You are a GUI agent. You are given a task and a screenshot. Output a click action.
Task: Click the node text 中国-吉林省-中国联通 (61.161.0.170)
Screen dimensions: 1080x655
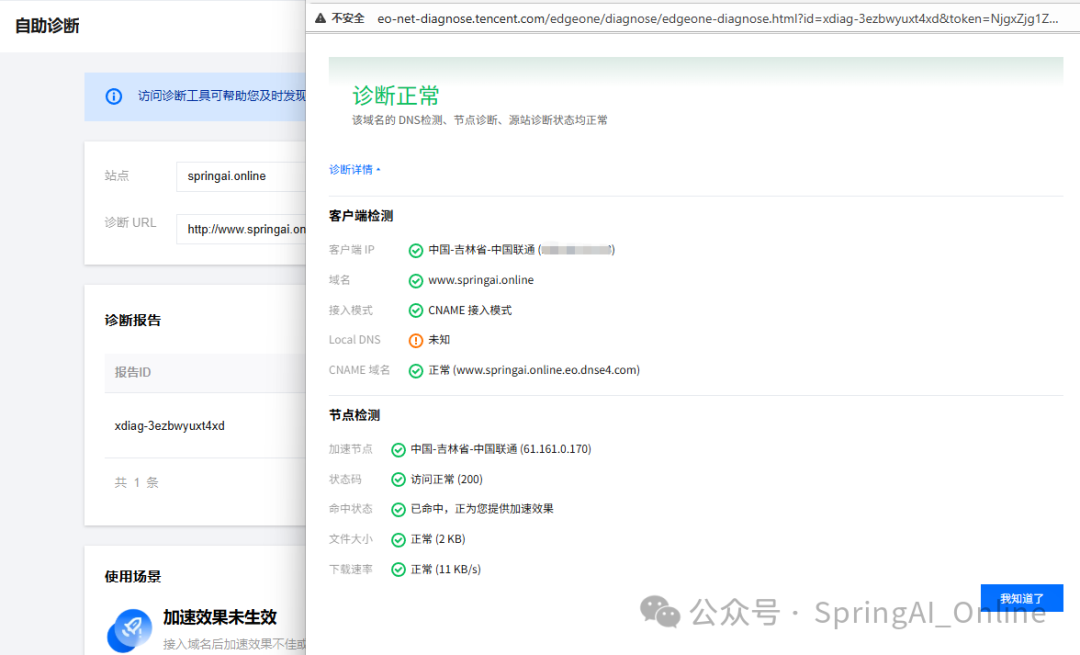[501, 449]
